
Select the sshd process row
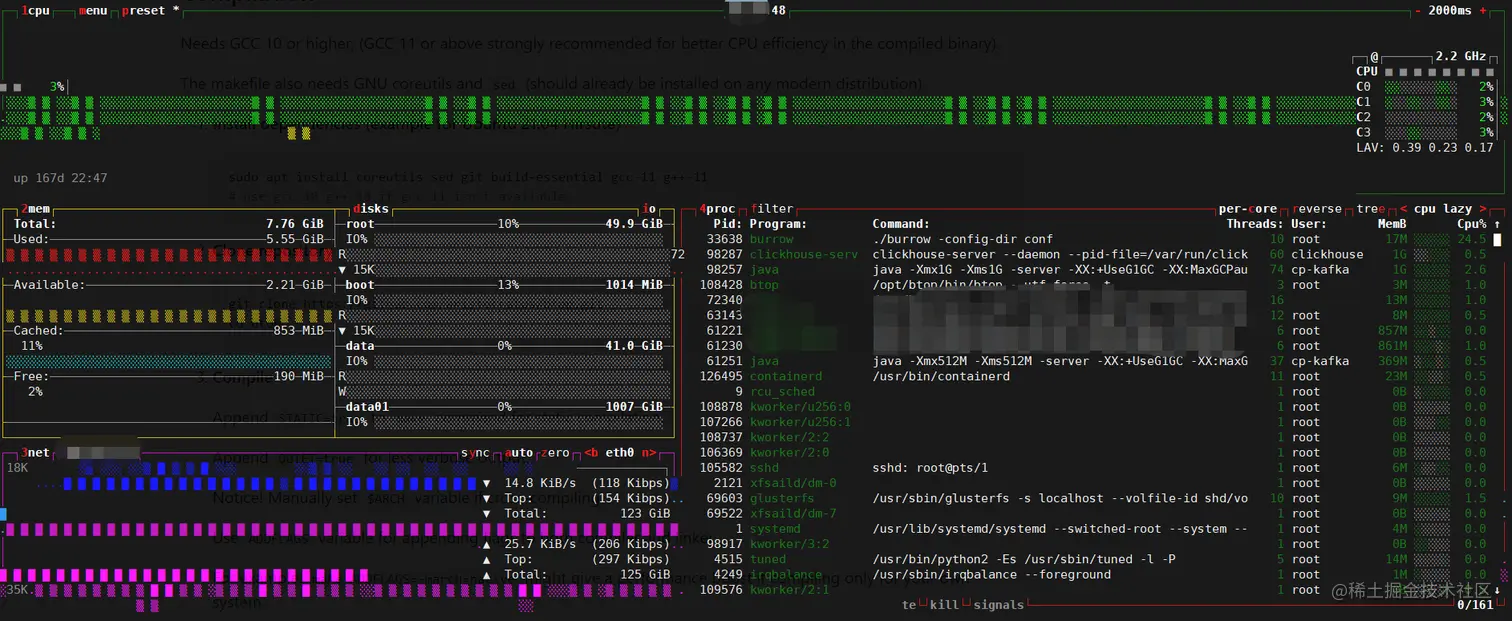pyautogui.click(x=1095, y=467)
